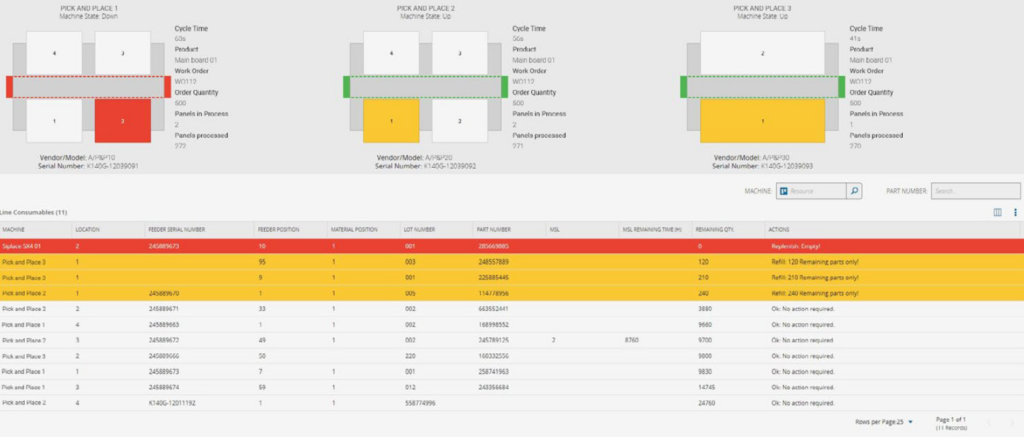Open the three-dot more options menu
Screen dimensions: 1024x437
pos(1015,212)
